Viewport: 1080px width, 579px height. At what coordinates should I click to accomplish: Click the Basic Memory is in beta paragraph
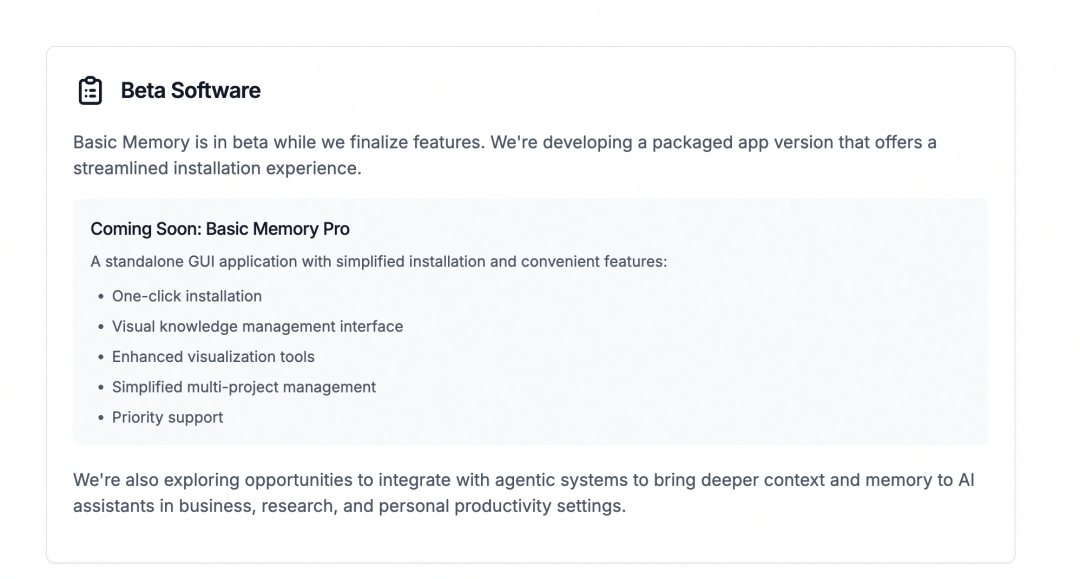[505, 155]
